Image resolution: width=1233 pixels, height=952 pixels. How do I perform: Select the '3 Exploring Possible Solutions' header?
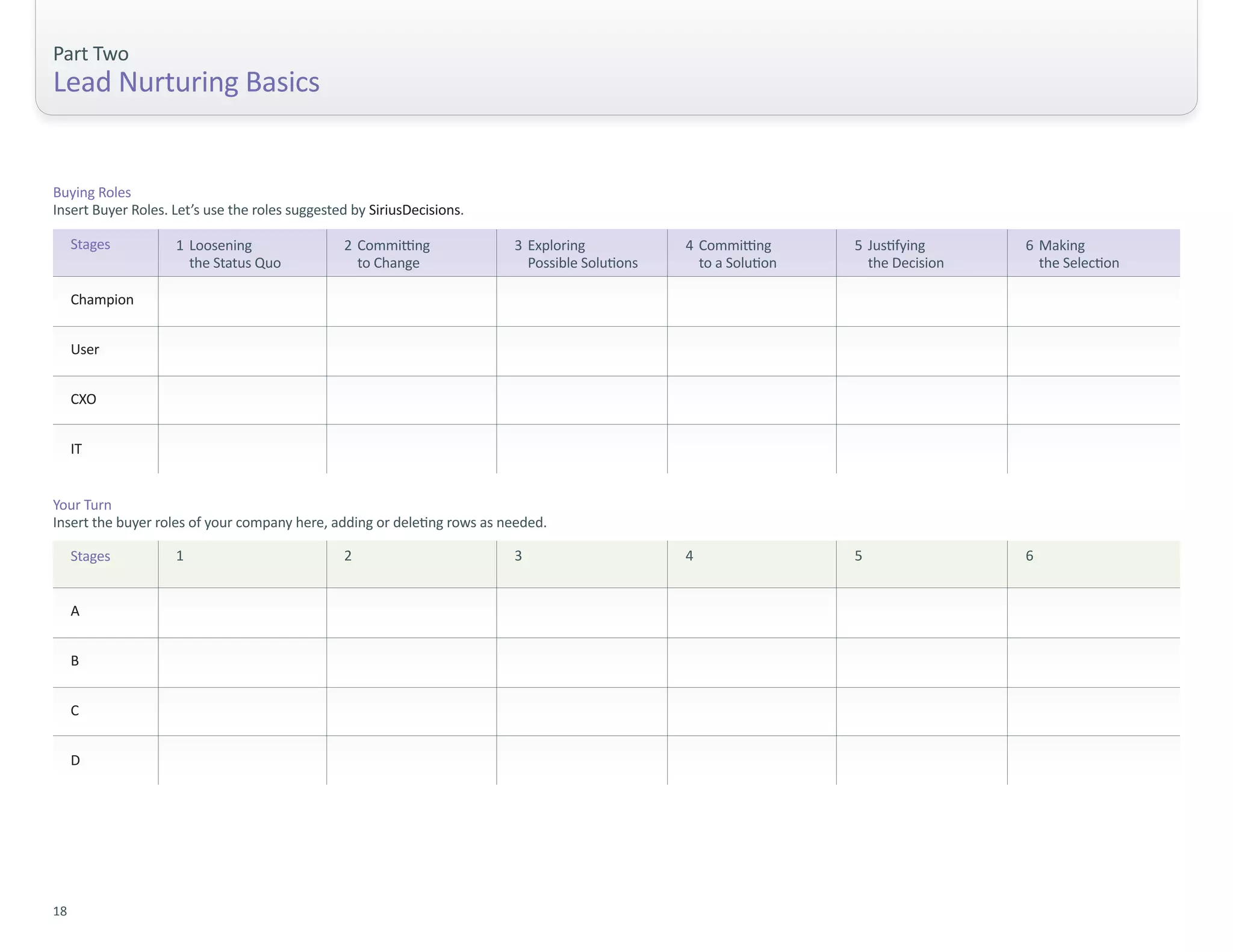tap(582, 253)
